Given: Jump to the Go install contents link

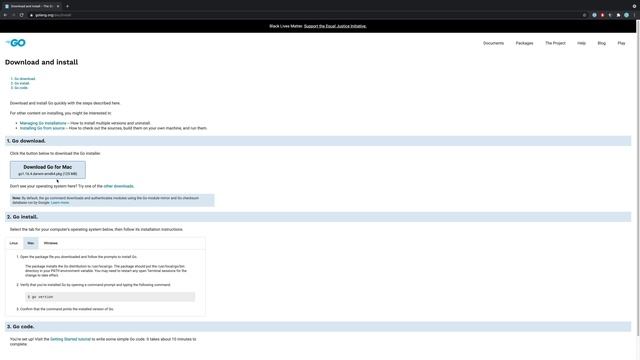Looking at the screenshot, I should click(x=22, y=83).
